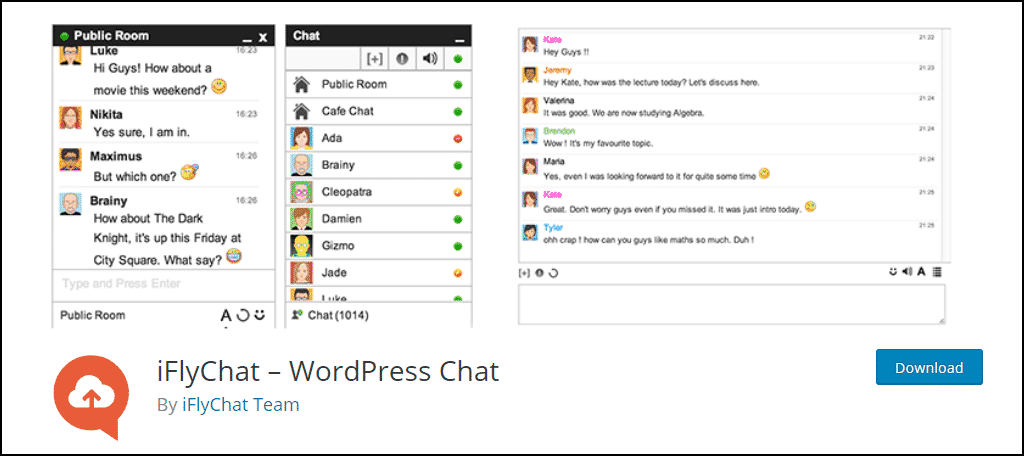The image size is (1024, 456).
Task: Click Tyler's name in embedded chat
Action: [x=552, y=228]
